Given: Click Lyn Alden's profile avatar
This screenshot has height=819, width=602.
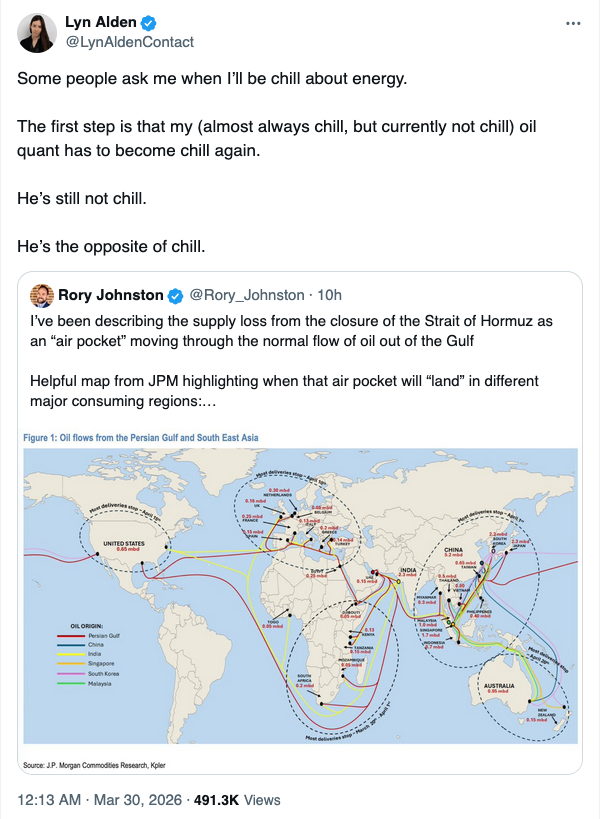Looking at the screenshot, I should [x=38, y=33].
